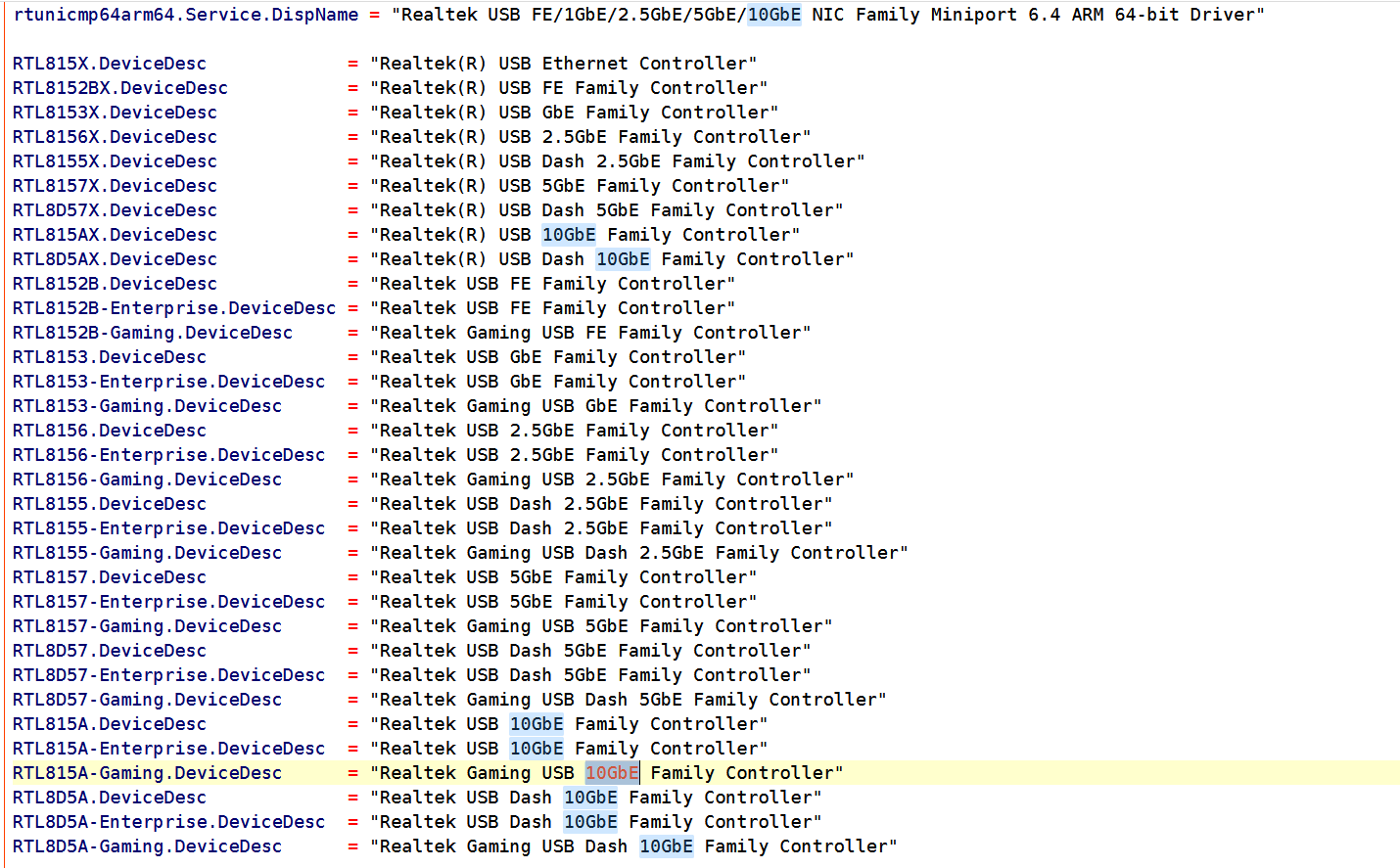Click the RTL8152B-Gaming.DeviceDesc key
The height and width of the screenshot is (868, 1400).
click(153, 333)
